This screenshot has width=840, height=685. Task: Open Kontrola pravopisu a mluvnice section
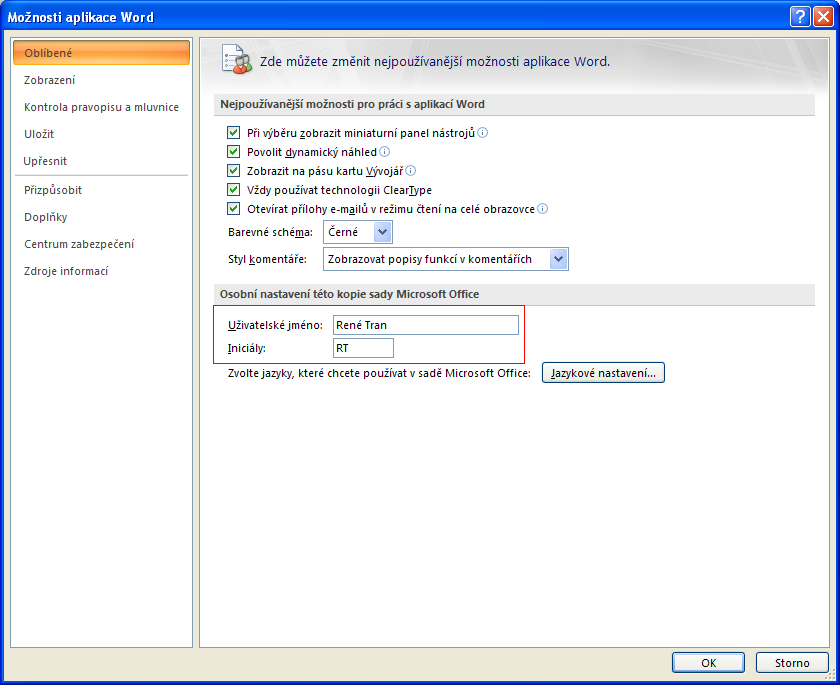click(101, 107)
